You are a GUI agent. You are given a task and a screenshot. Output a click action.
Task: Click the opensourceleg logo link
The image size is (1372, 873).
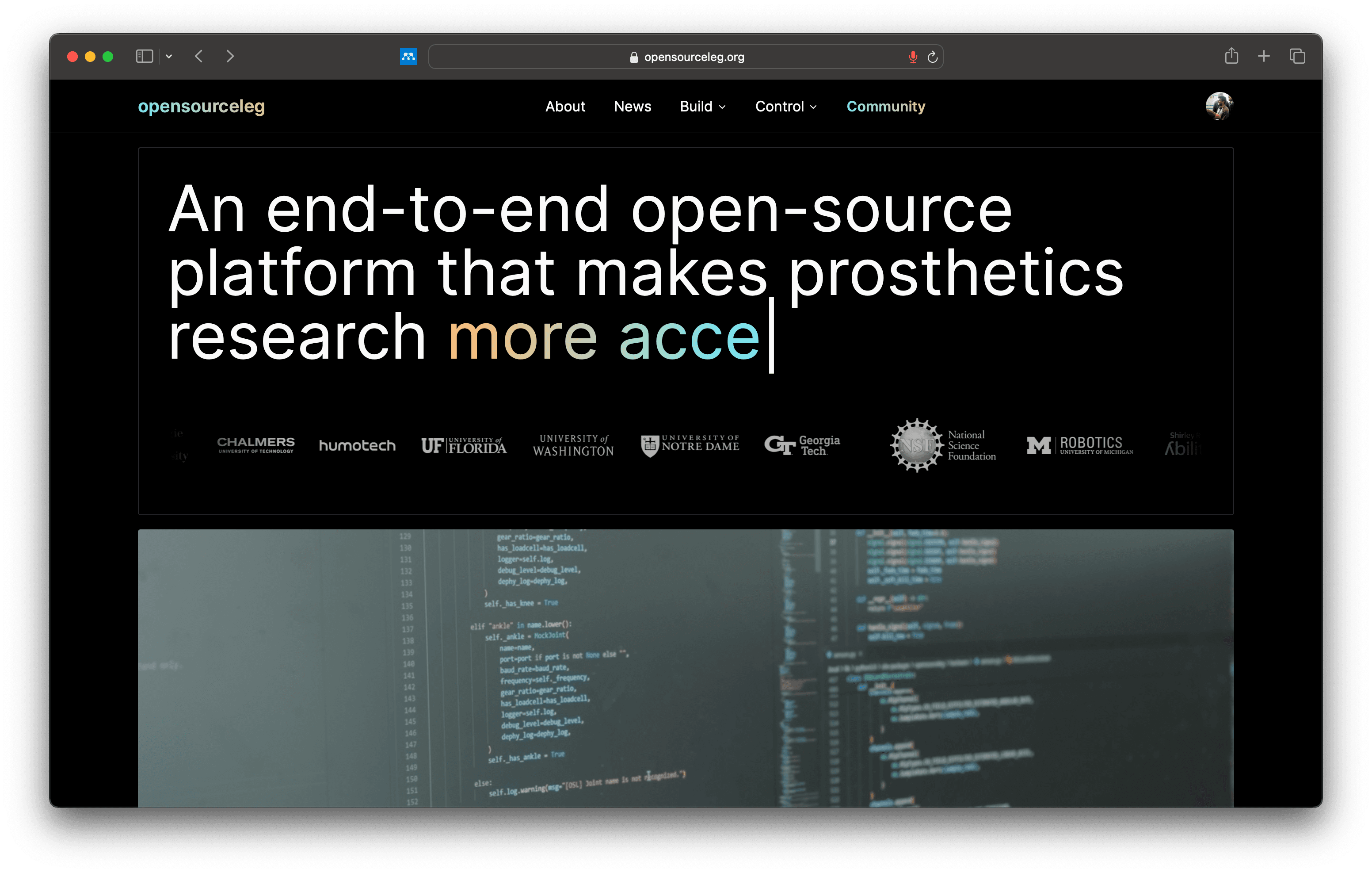click(201, 106)
